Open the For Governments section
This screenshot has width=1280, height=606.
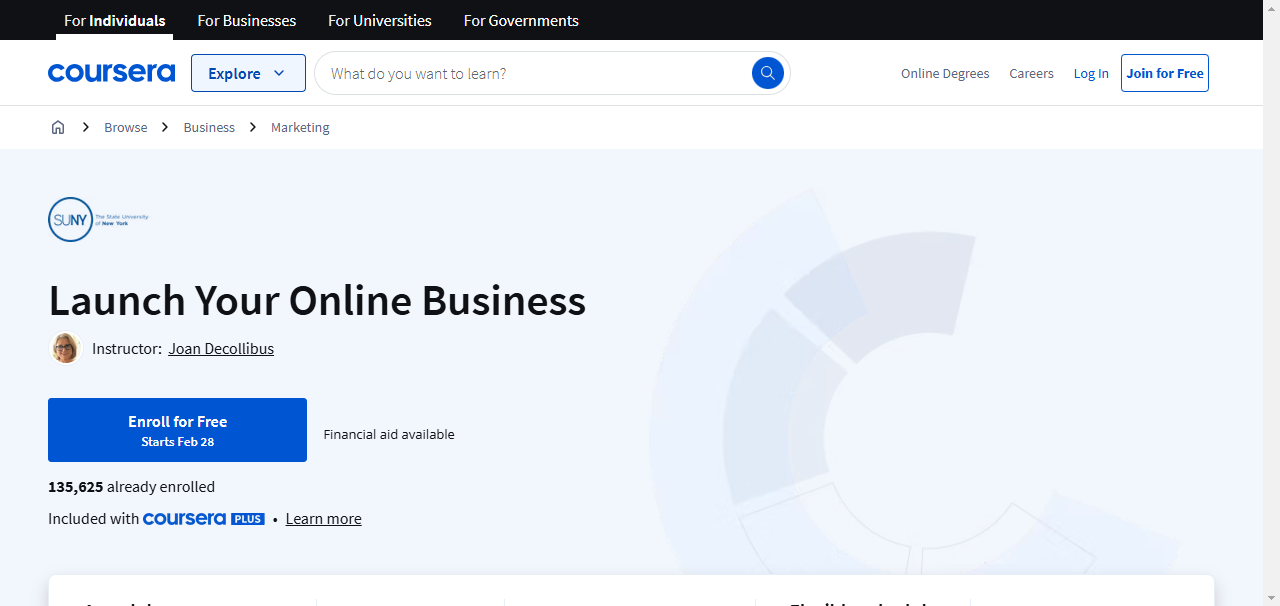(520, 20)
